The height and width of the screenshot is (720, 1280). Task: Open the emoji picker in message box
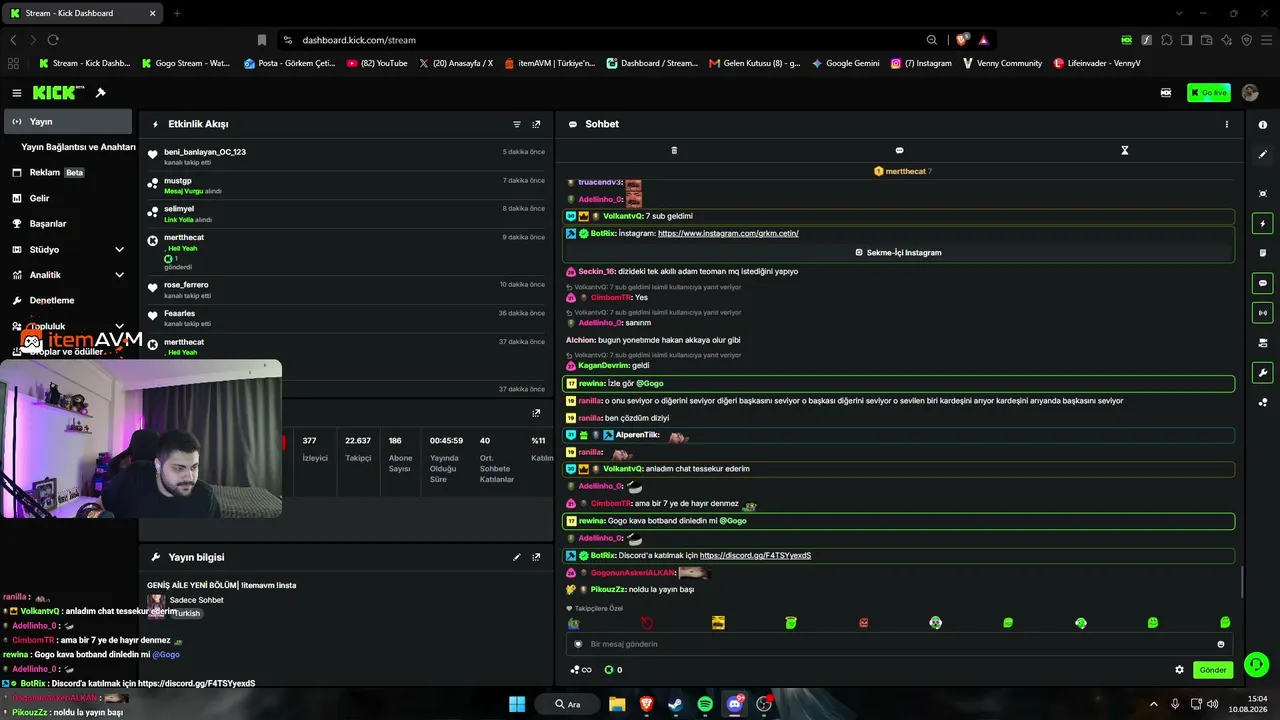click(1221, 644)
